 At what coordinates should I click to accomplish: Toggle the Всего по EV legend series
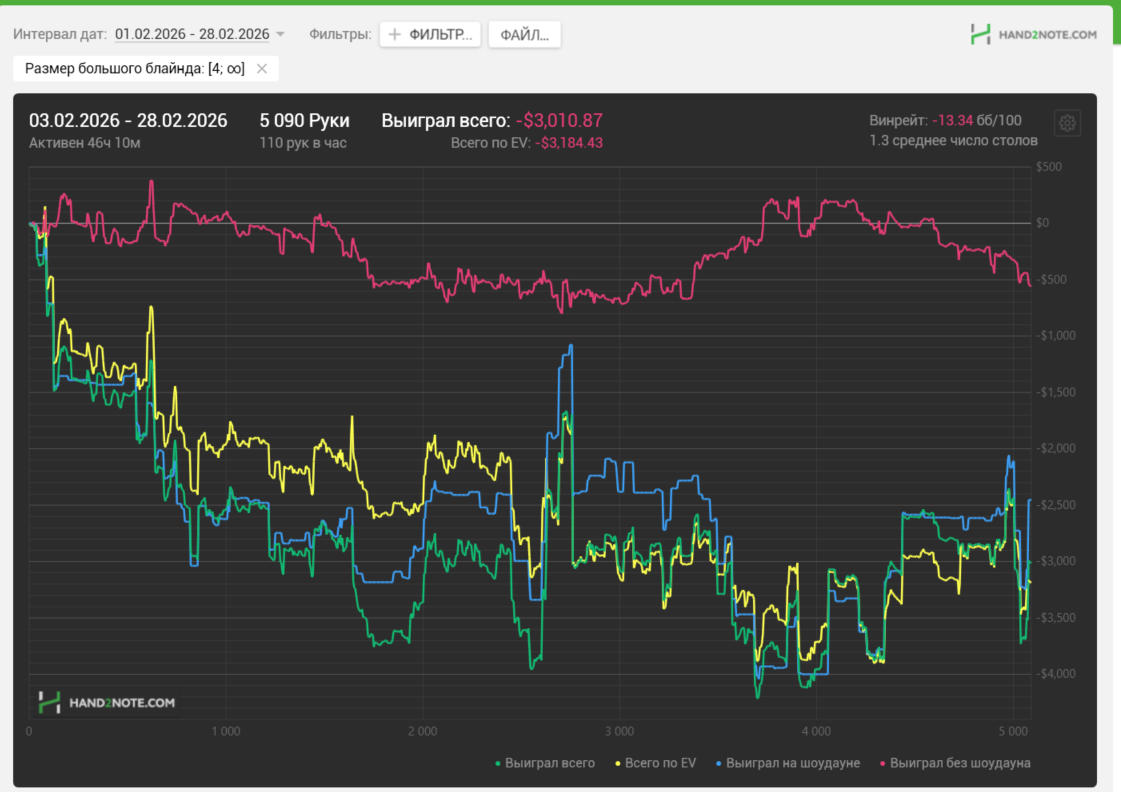coord(655,763)
